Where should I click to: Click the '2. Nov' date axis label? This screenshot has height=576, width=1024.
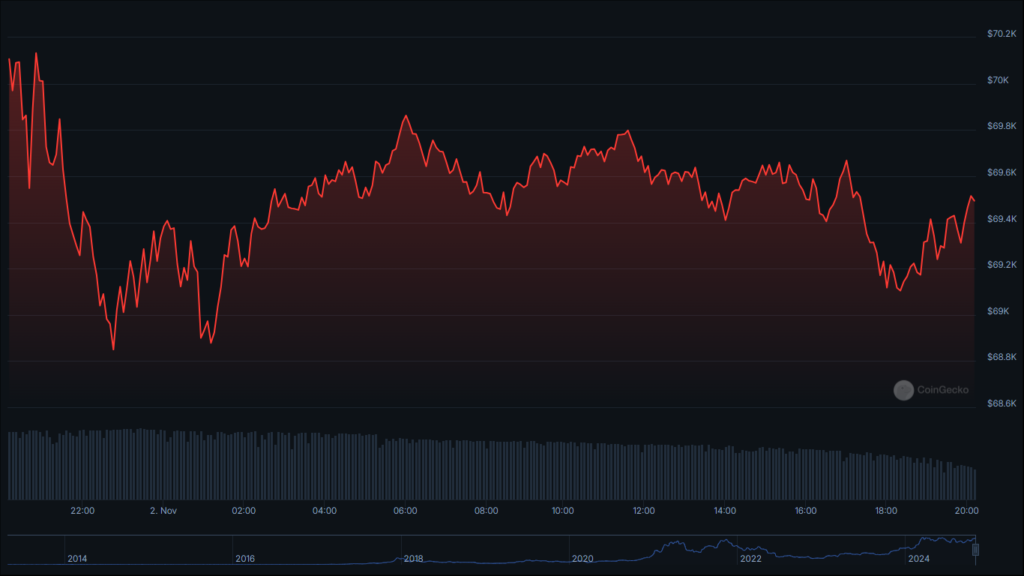[163, 511]
